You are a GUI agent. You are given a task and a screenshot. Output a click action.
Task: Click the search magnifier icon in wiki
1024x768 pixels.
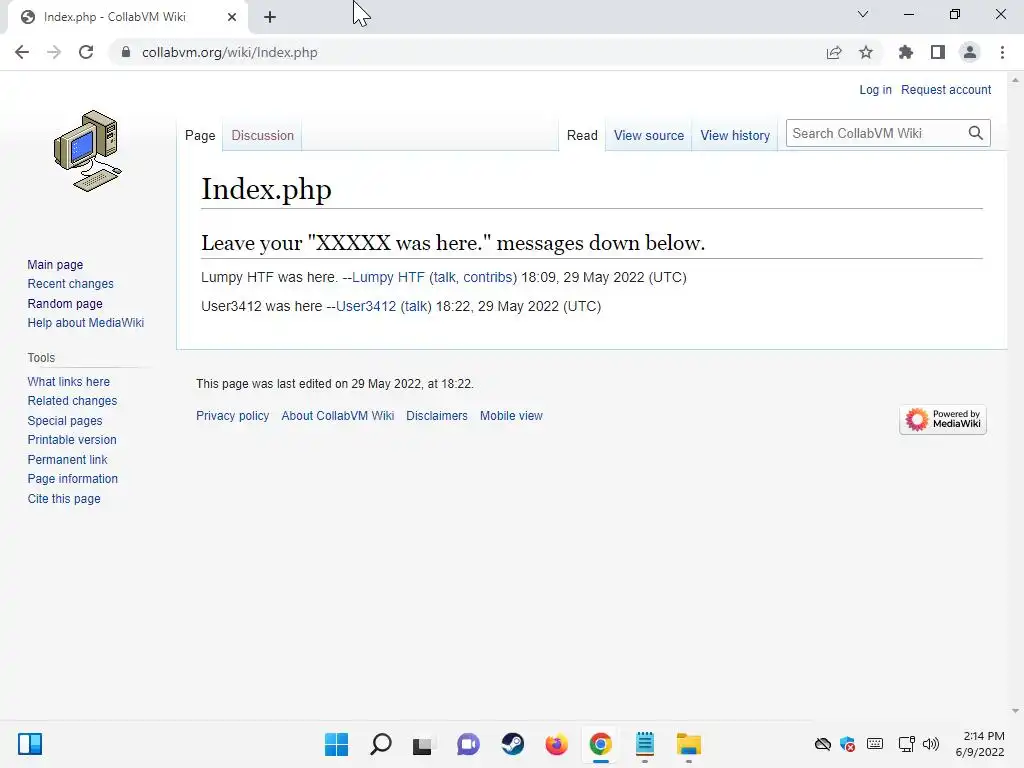(x=976, y=133)
